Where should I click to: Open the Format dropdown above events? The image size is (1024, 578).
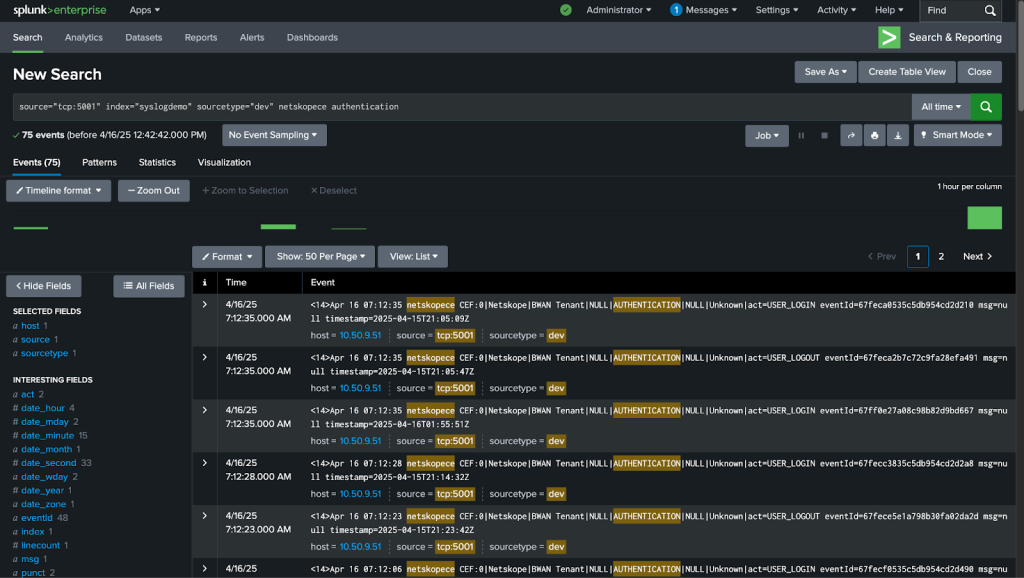[227, 257]
